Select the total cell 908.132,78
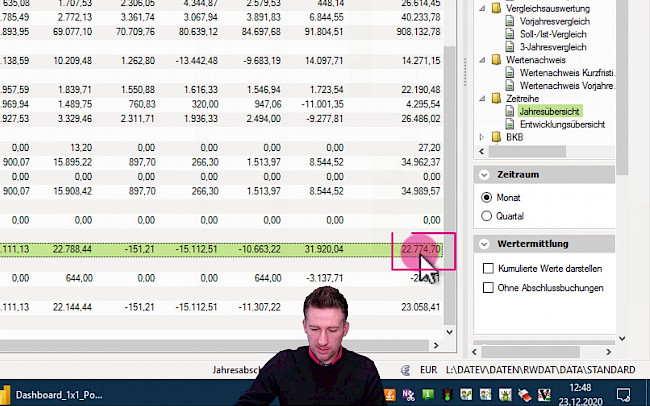This screenshot has height=406, width=650. click(418, 32)
